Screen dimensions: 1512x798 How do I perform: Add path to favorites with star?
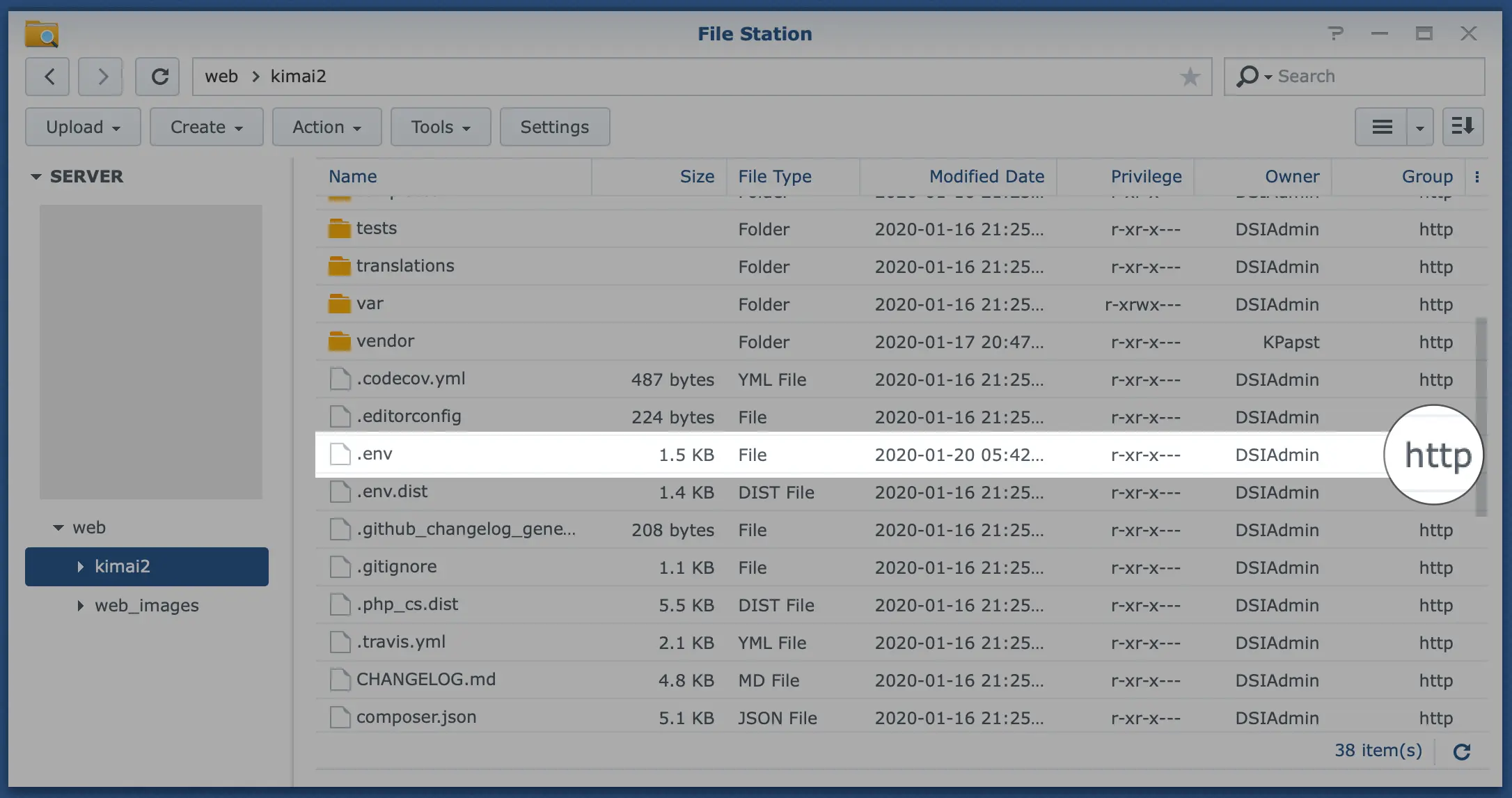[1190, 77]
